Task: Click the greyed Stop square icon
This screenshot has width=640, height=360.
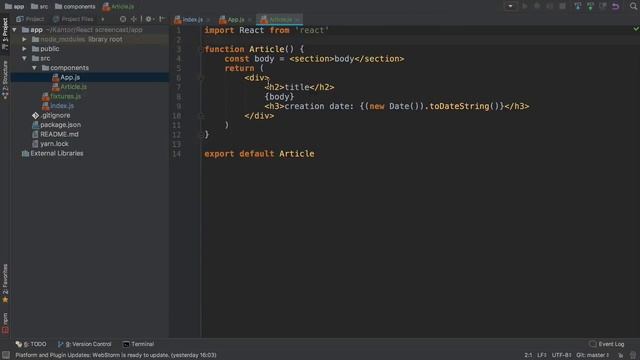Action: click(x=562, y=6)
